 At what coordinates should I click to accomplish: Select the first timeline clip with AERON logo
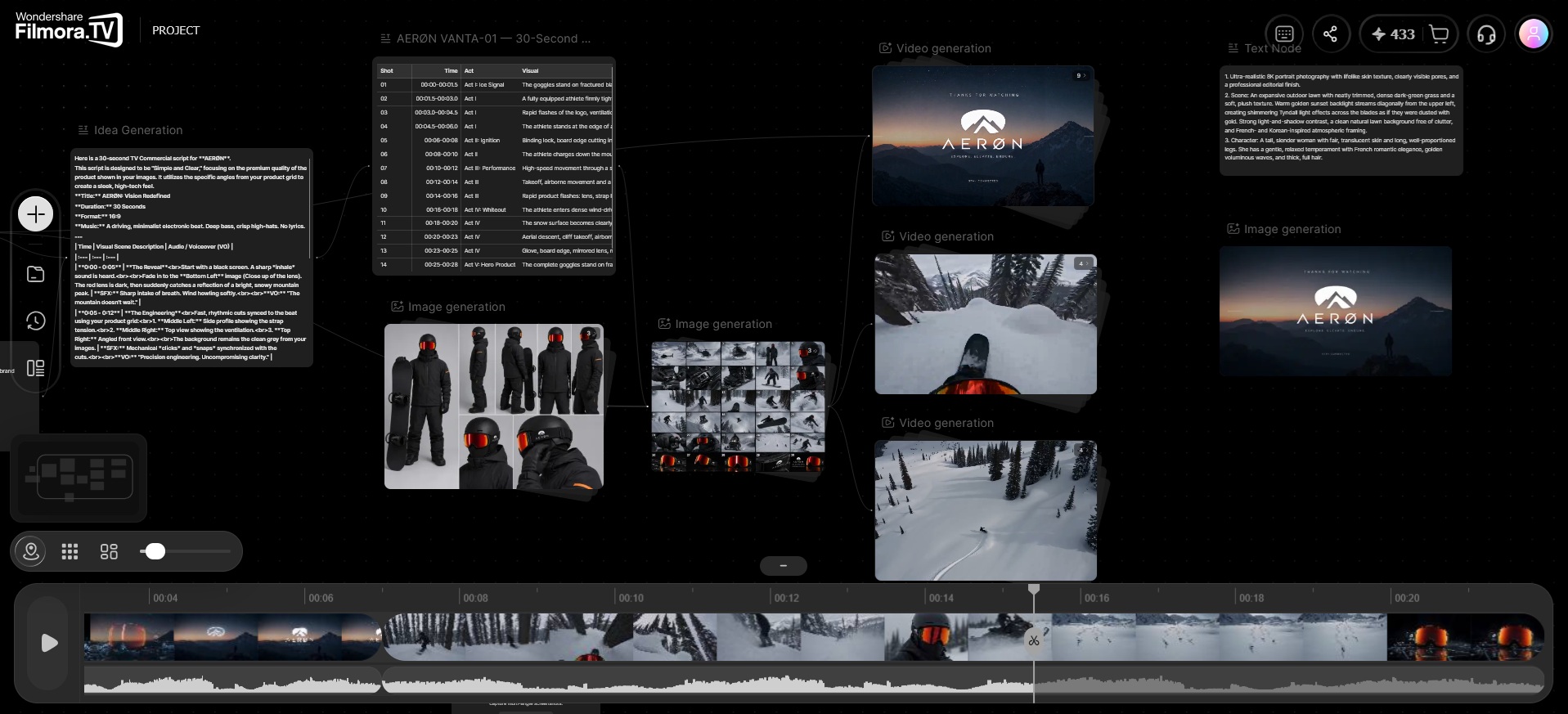point(233,637)
